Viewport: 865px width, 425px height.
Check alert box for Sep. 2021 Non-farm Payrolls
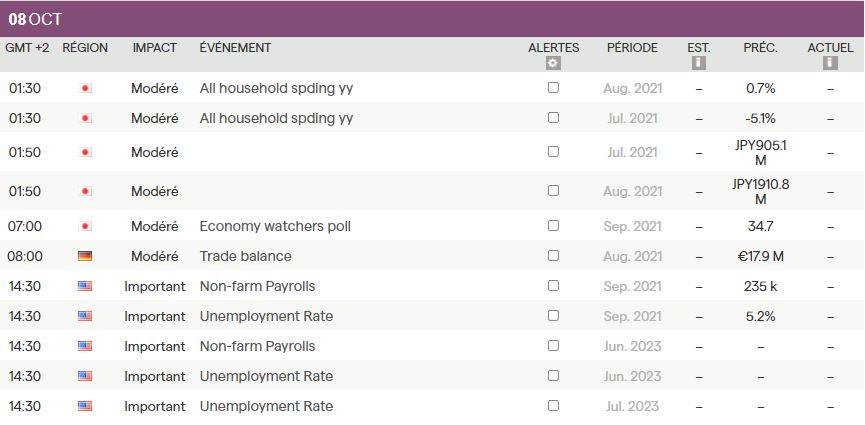(554, 286)
